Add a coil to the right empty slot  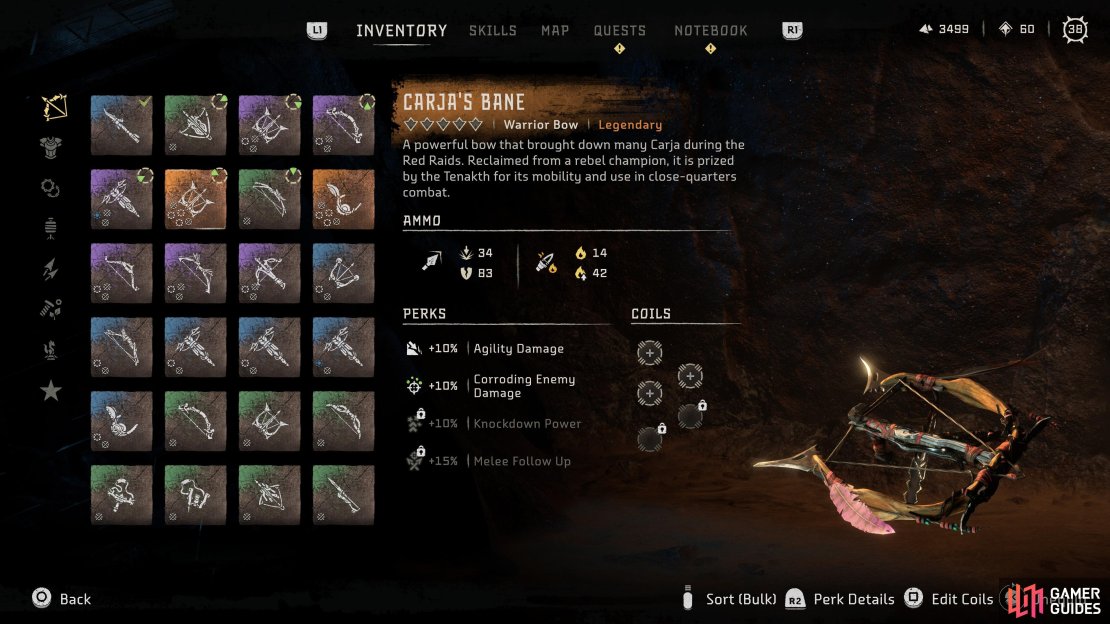(690, 376)
